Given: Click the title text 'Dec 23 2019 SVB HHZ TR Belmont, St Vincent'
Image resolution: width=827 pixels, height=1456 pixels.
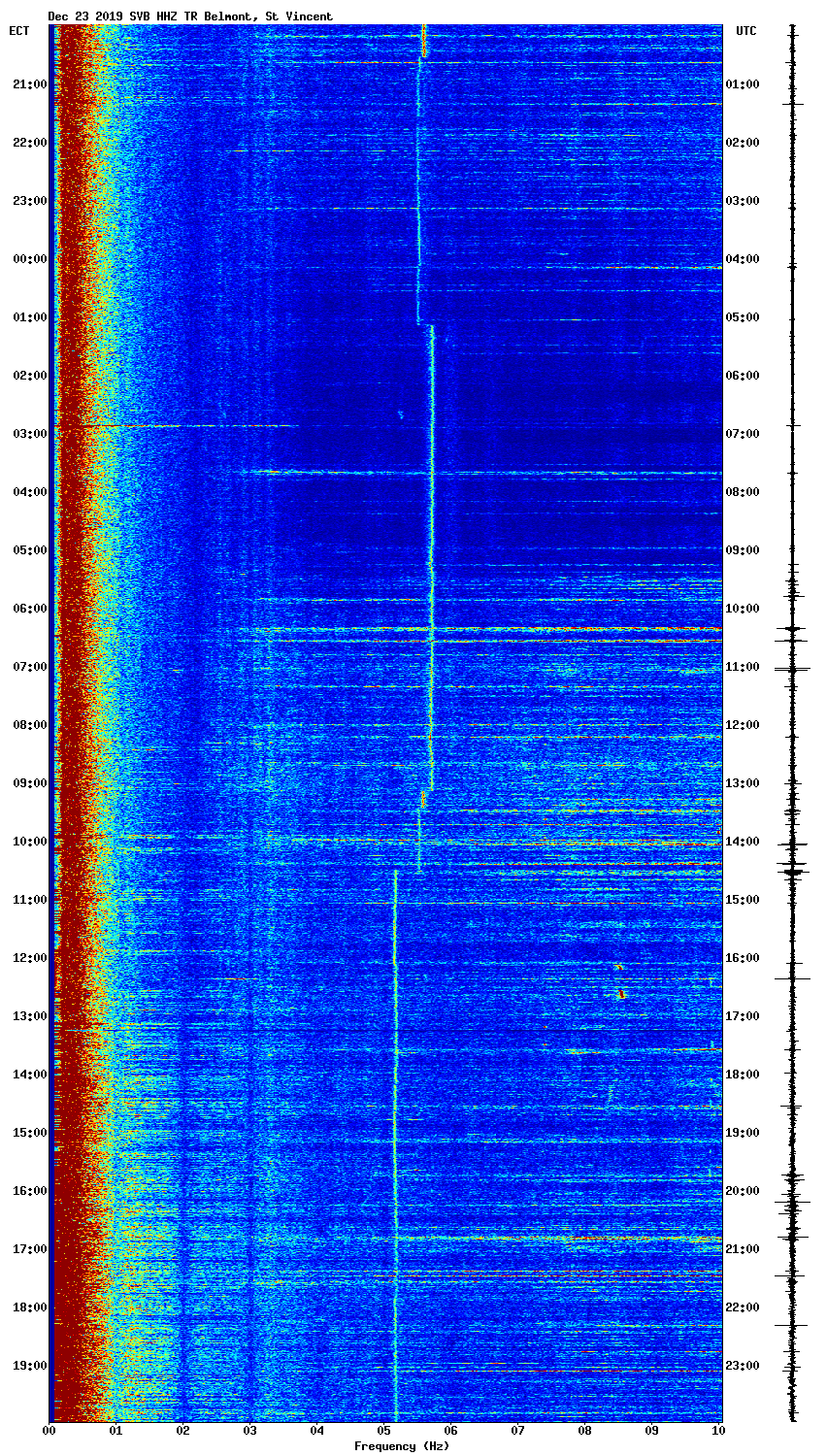Looking at the screenshot, I should pos(190,17).
